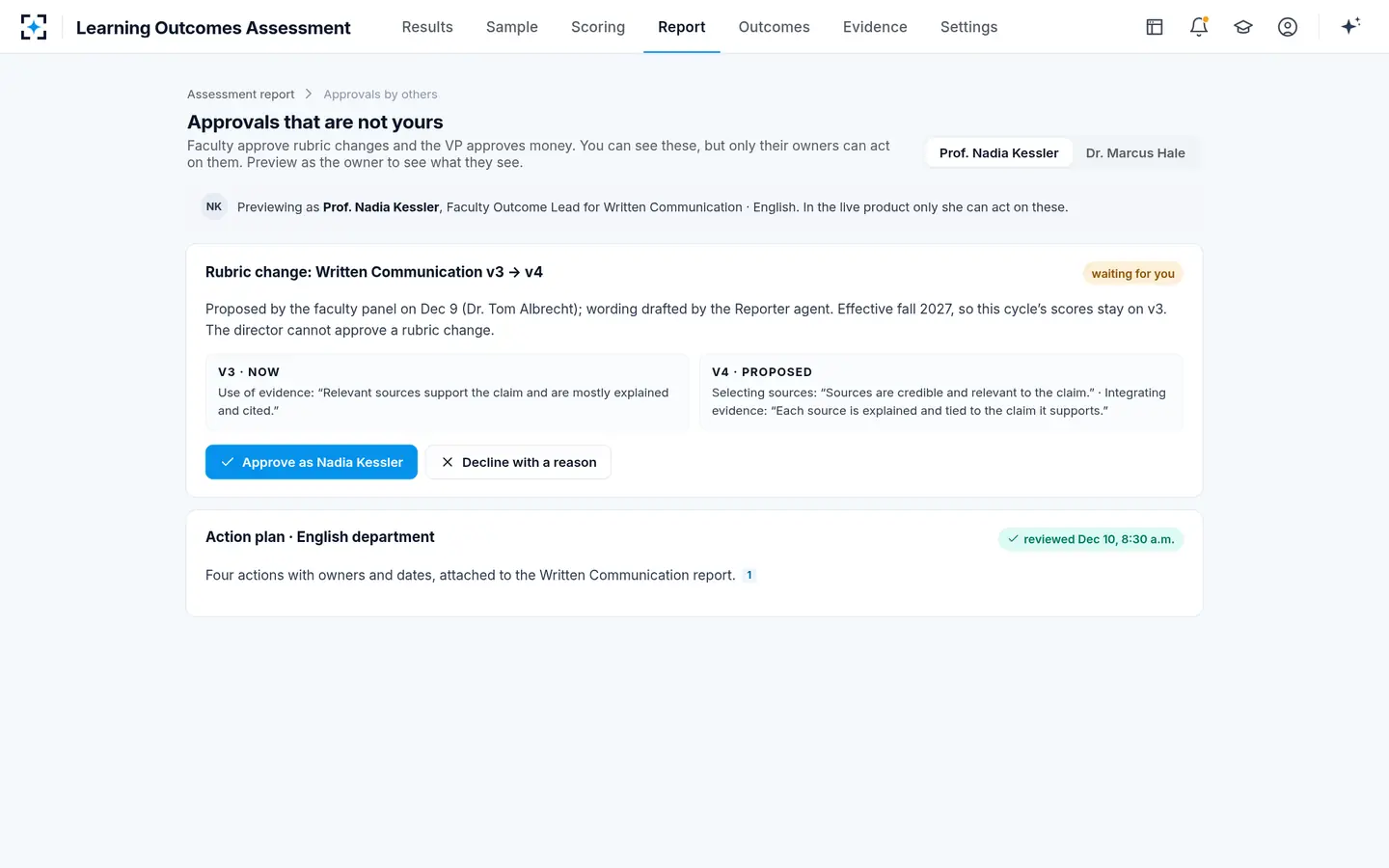
Task: Click the NK avatar badge
Action: (x=214, y=206)
